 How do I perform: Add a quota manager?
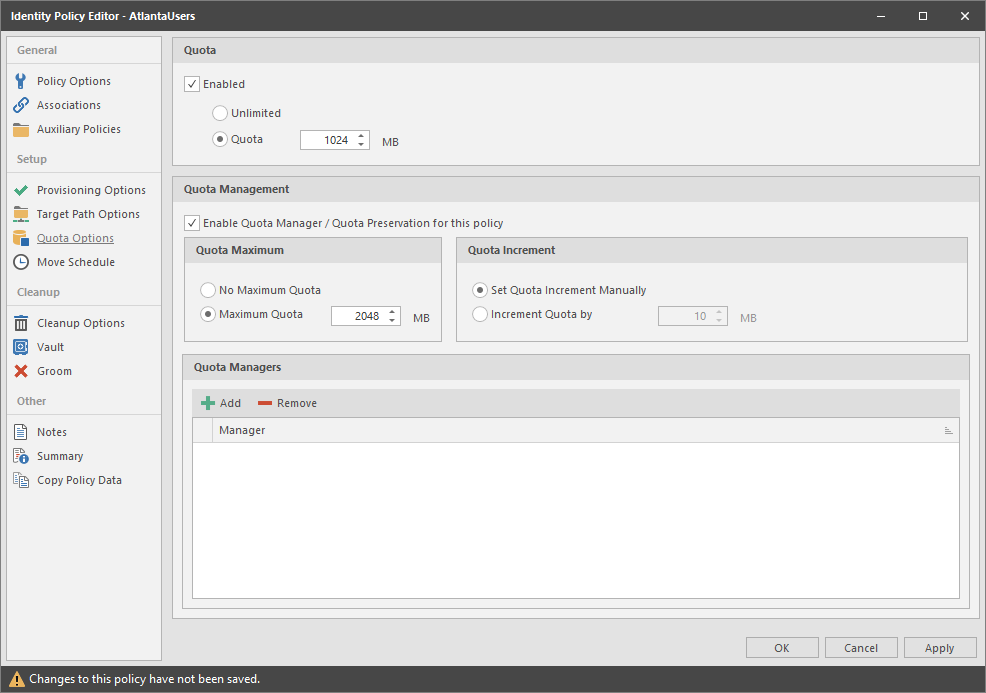pyautogui.click(x=219, y=402)
